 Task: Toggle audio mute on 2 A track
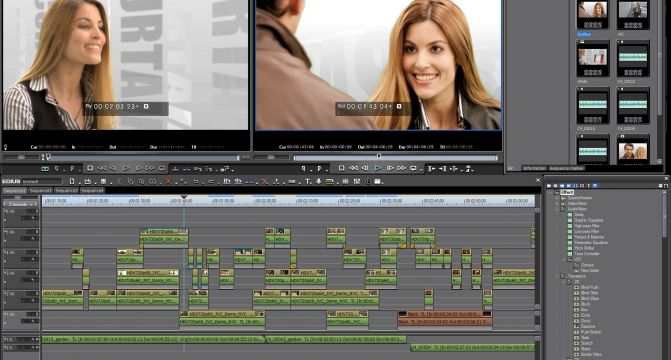(x=36, y=348)
